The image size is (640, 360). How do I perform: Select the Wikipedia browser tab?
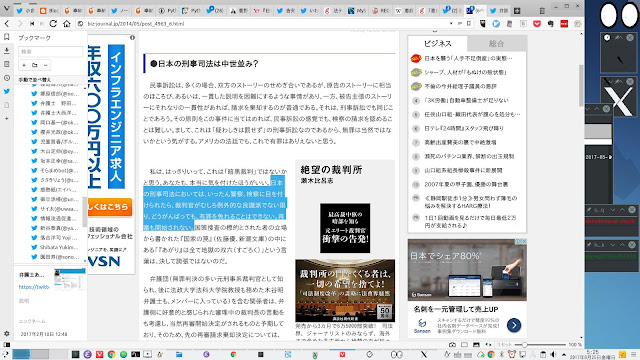click(x=404, y=11)
